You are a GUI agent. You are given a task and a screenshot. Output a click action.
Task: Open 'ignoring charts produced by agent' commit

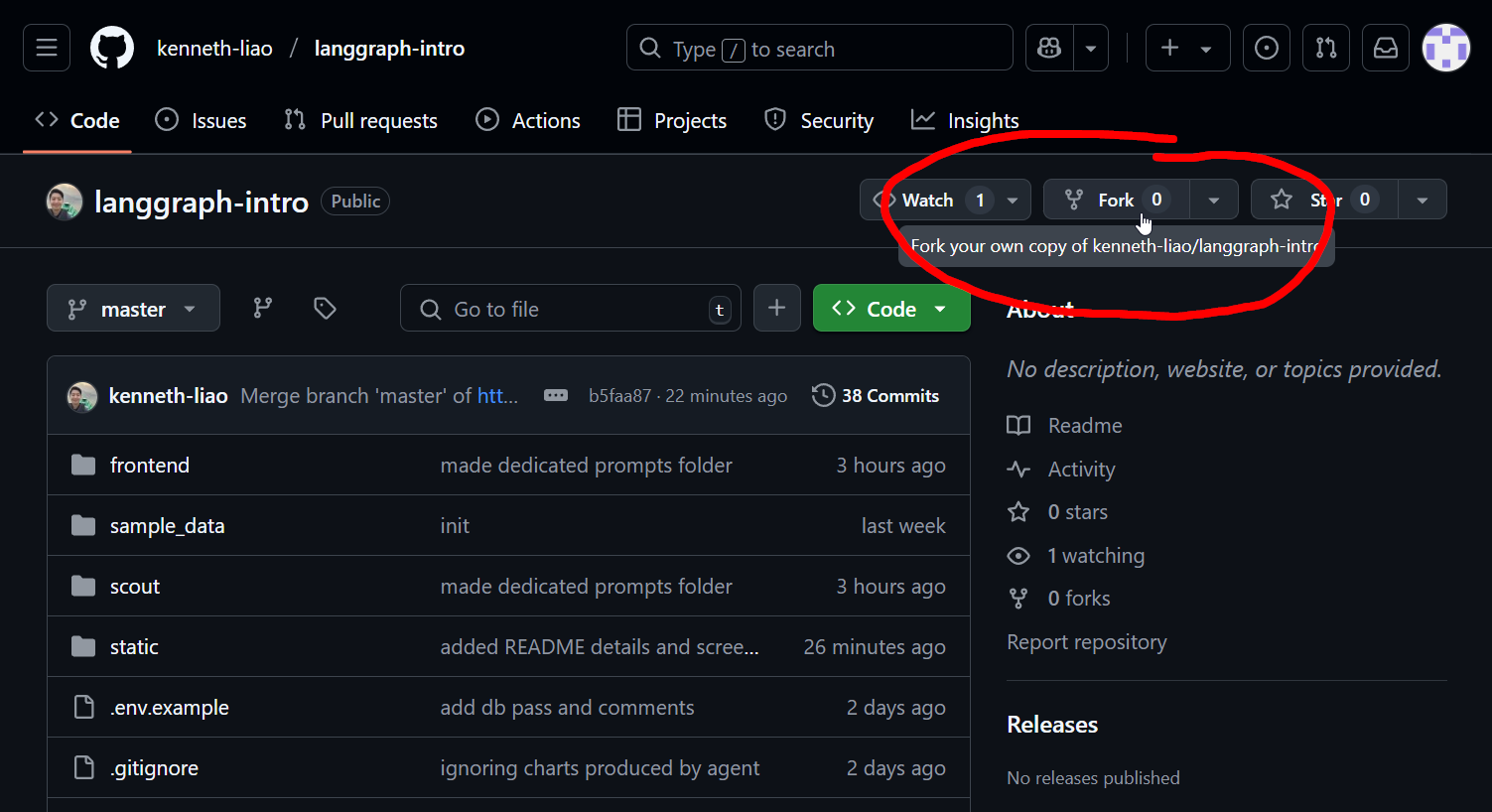(x=600, y=768)
